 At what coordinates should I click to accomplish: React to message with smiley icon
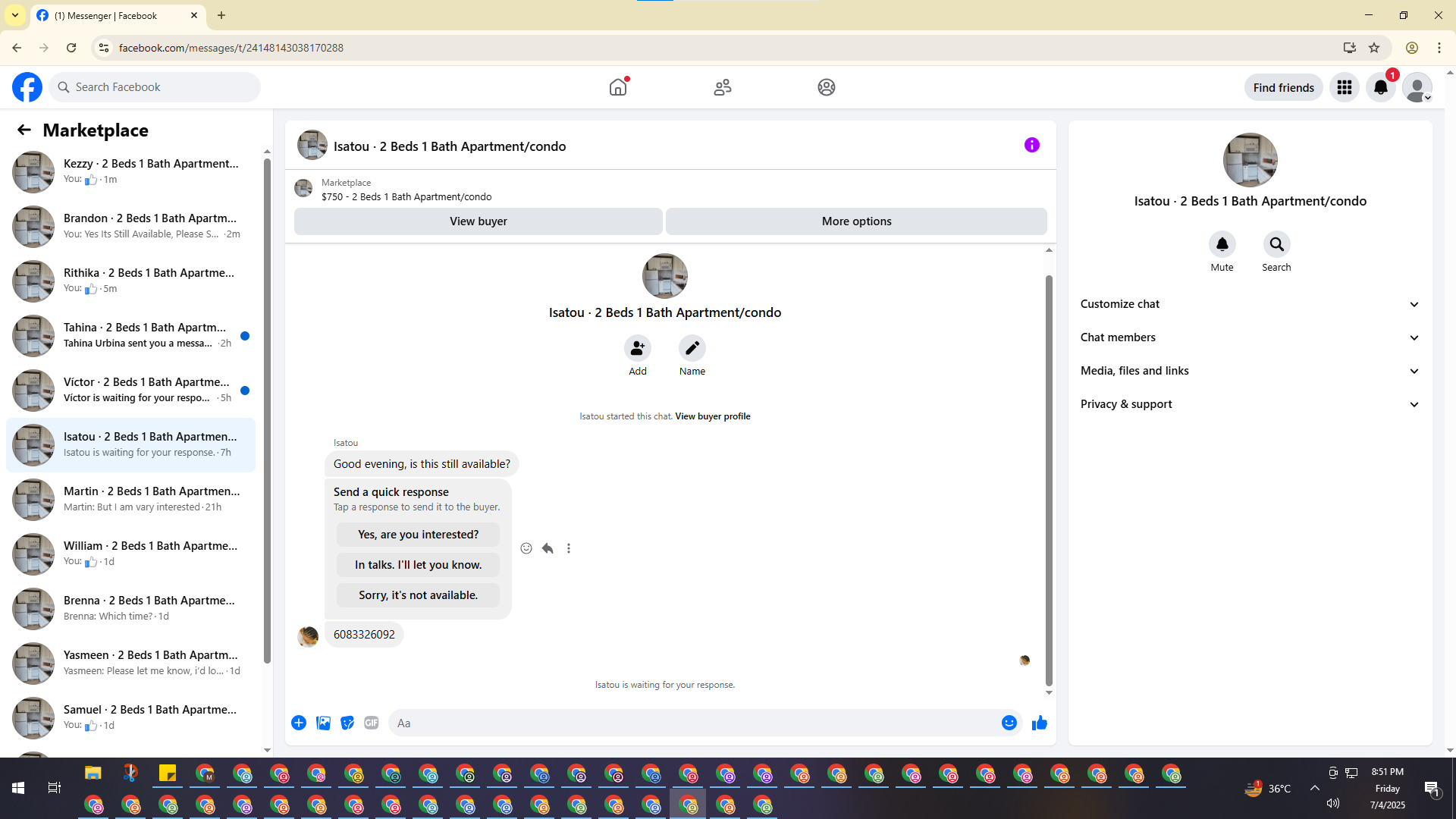(526, 548)
